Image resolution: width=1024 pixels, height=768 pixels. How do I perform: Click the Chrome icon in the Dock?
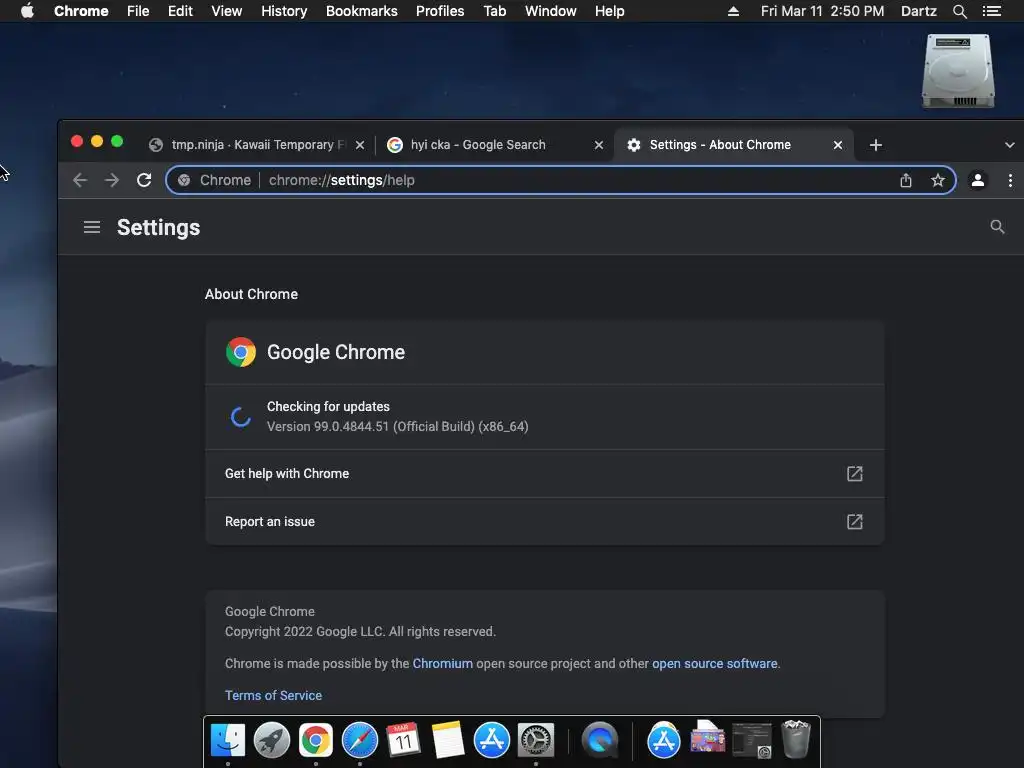315,741
